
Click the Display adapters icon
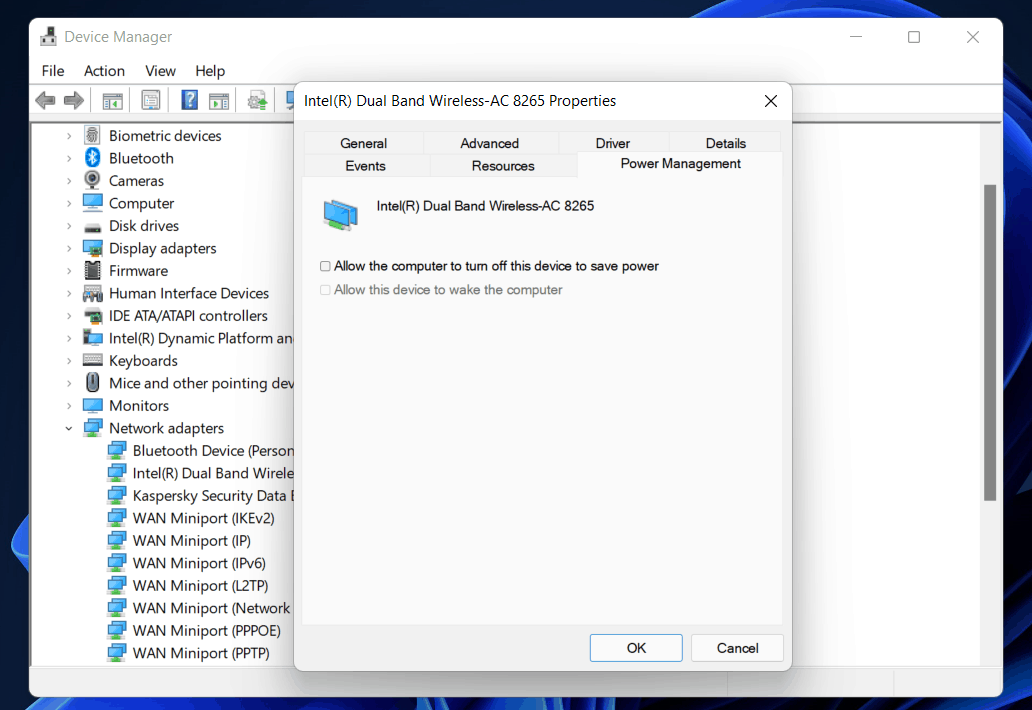pos(93,249)
